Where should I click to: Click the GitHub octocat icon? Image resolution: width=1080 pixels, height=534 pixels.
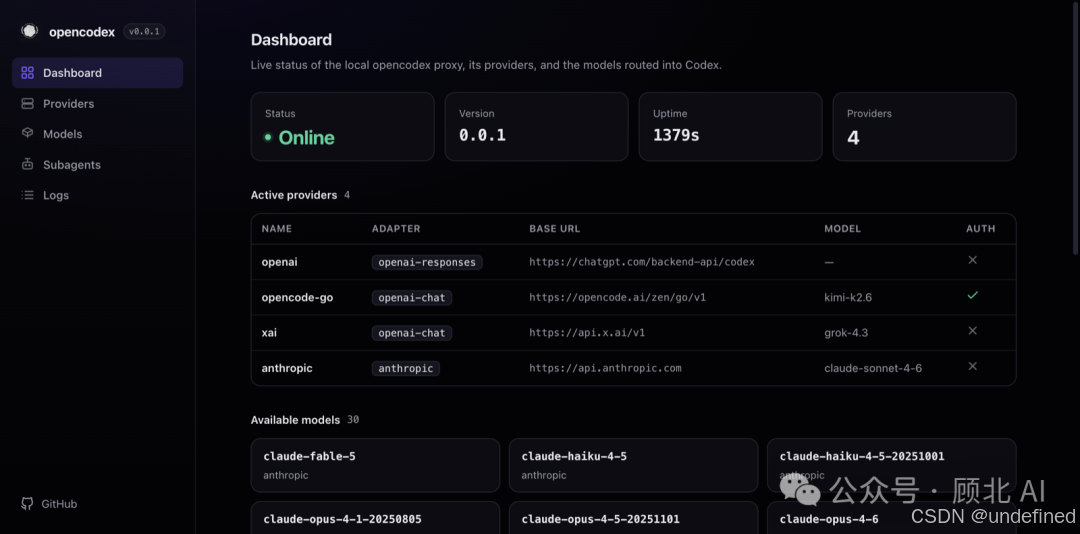pos(27,504)
